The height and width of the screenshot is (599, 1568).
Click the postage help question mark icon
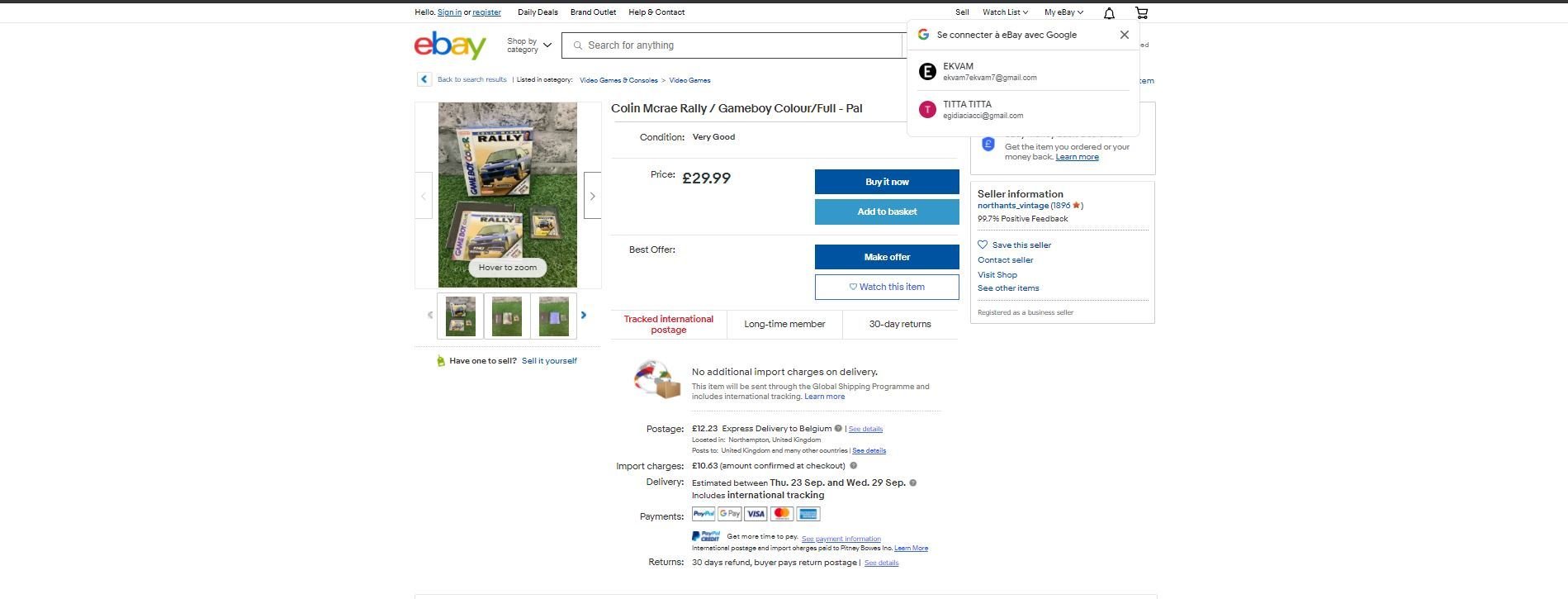[838, 428]
